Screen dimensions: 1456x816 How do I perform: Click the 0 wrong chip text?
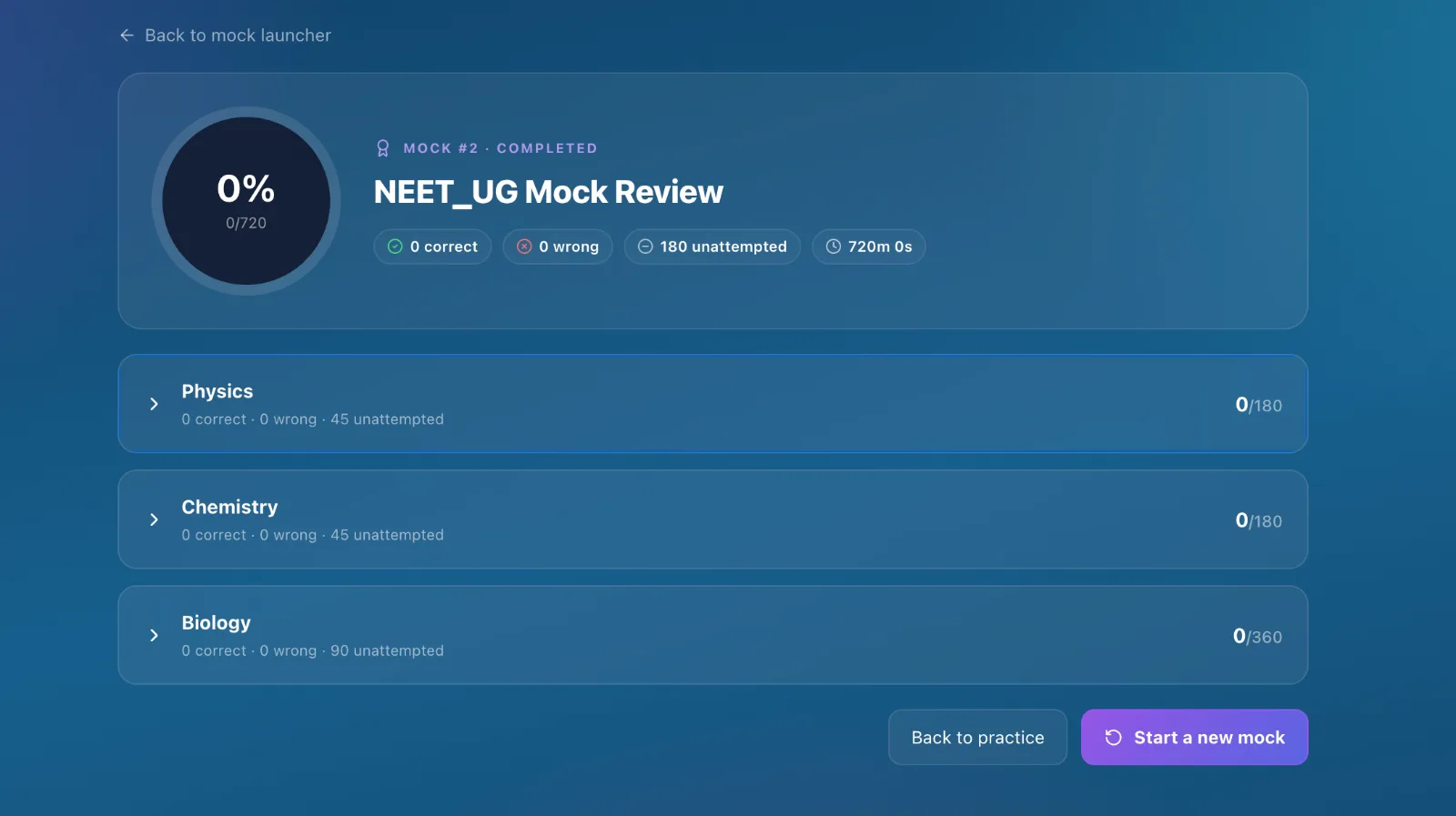569,247
